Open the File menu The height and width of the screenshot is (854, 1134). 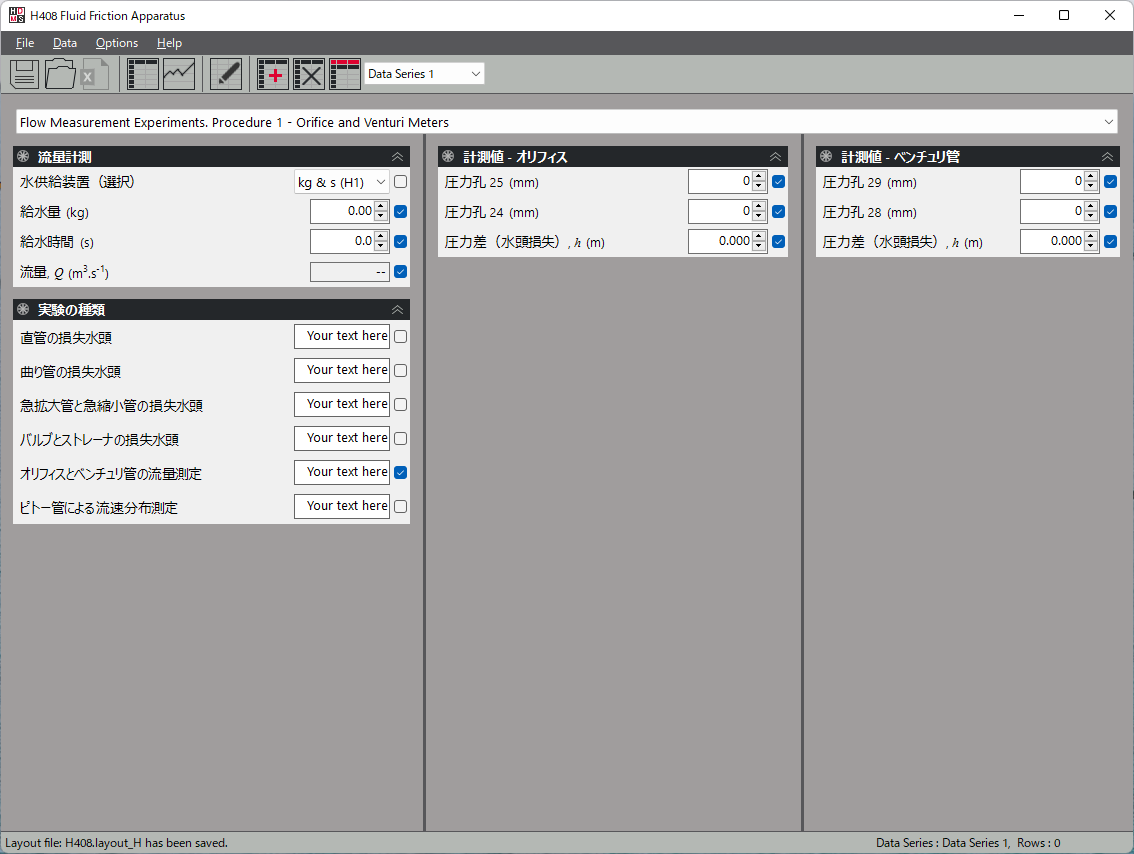coord(25,43)
